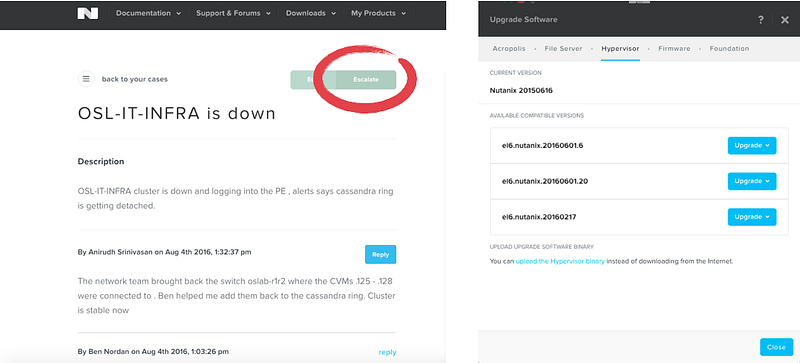The image size is (800, 363).
Task: Expand the My Products menu
Action: (x=378, y=13)
